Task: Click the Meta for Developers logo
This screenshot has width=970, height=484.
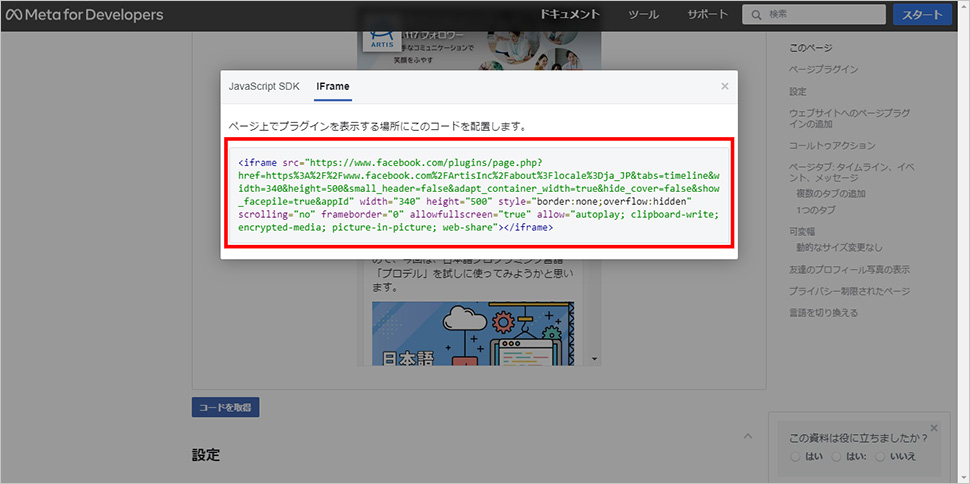Action: [84, 15]
